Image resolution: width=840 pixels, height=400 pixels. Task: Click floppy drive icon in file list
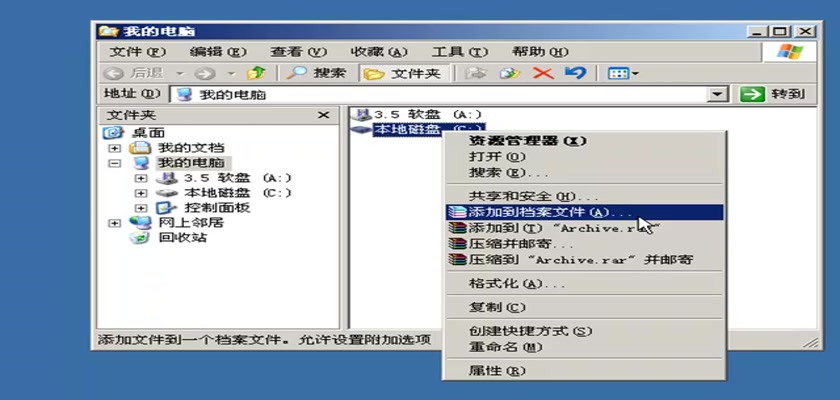pos(361,115)
